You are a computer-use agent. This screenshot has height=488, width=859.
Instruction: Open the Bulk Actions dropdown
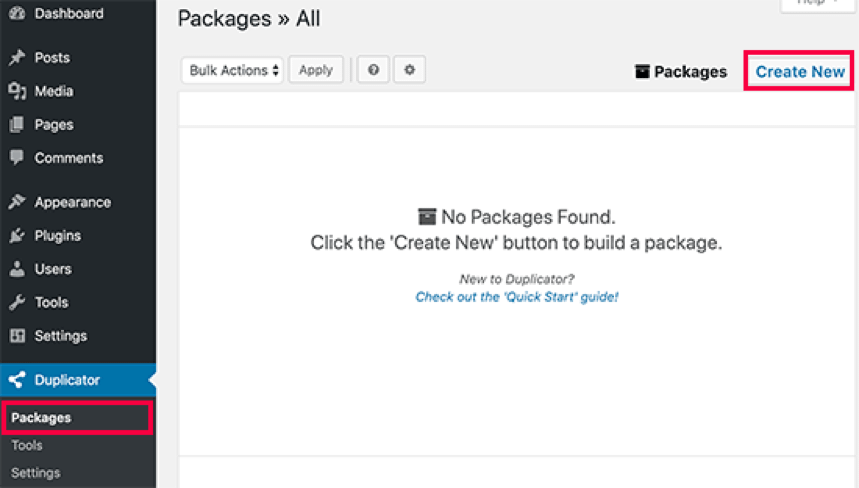tap(233, 70)
